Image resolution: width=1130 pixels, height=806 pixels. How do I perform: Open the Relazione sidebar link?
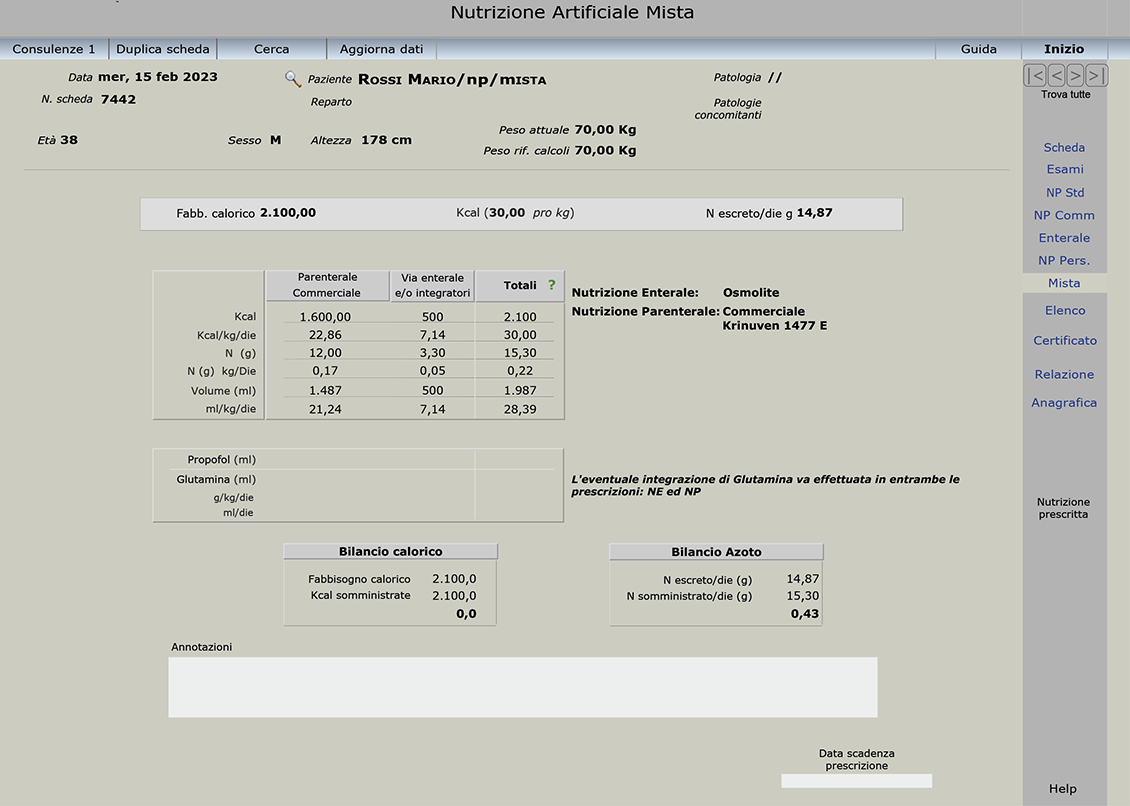(1064, 374)
